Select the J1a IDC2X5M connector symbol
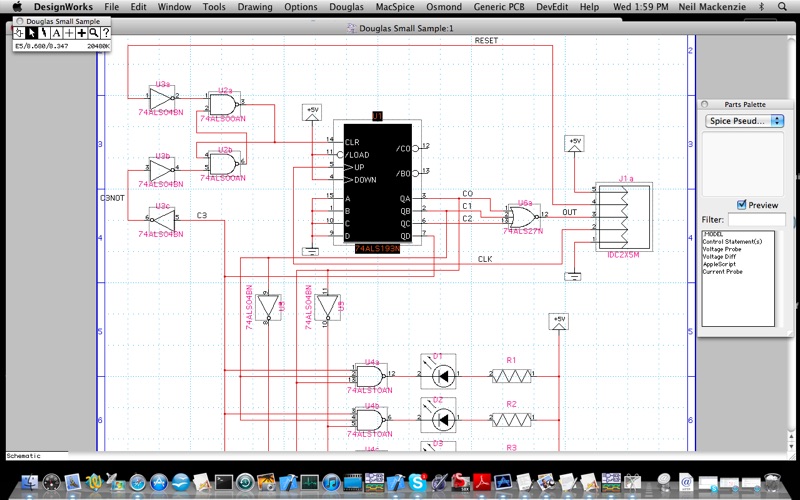Viewport: 800px width, 500px height. coord(624,217)
